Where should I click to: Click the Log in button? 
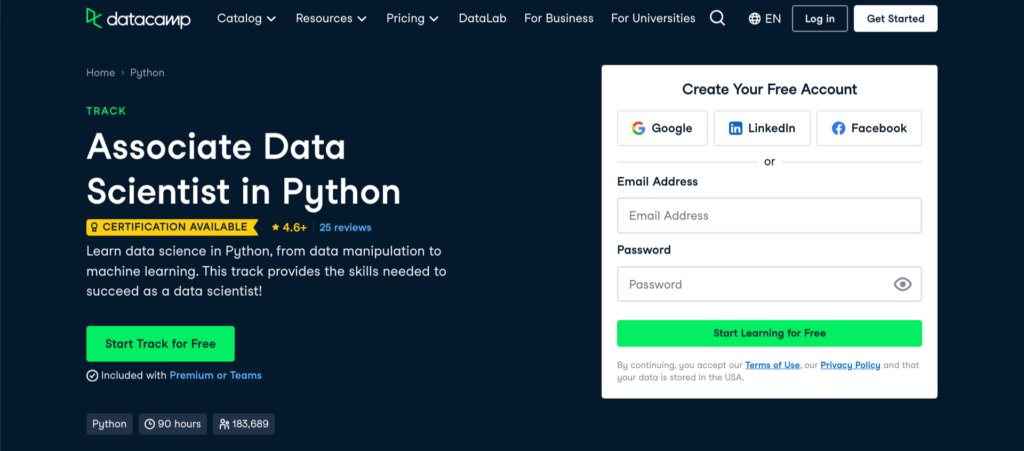[x=819, y=18]
